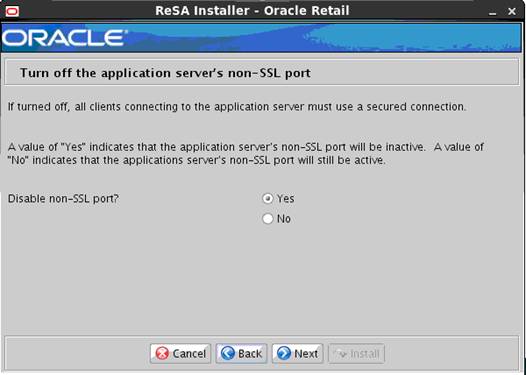Screen dimensions: 526x375
Task: Minimize the ReSA Installer window
Action: pyautogui.click(x=492, y=12)
